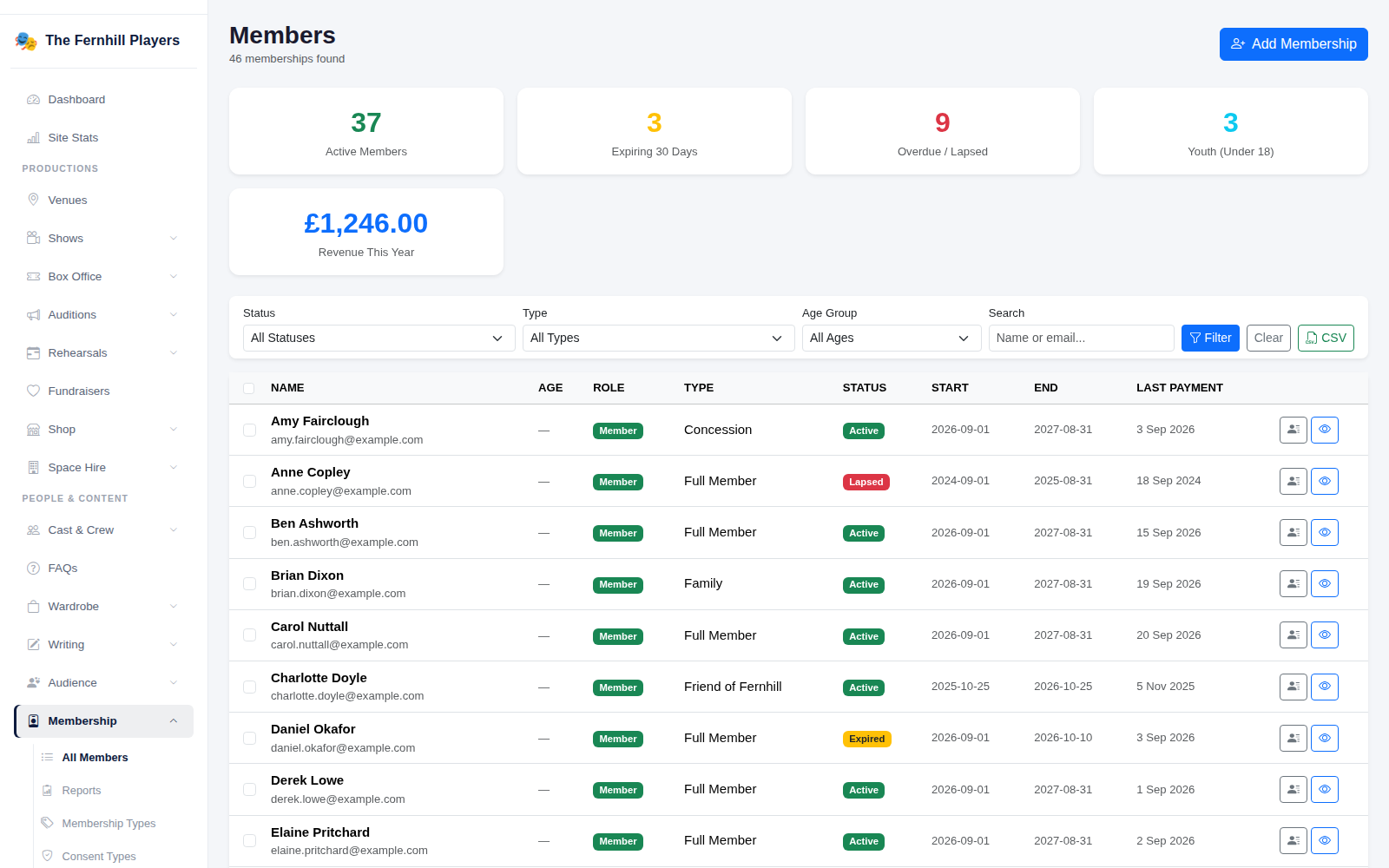Viewport: 1389px width, 868px height.
Task: Go to Rehearsals in the sidebar
Action: point(103,353)
